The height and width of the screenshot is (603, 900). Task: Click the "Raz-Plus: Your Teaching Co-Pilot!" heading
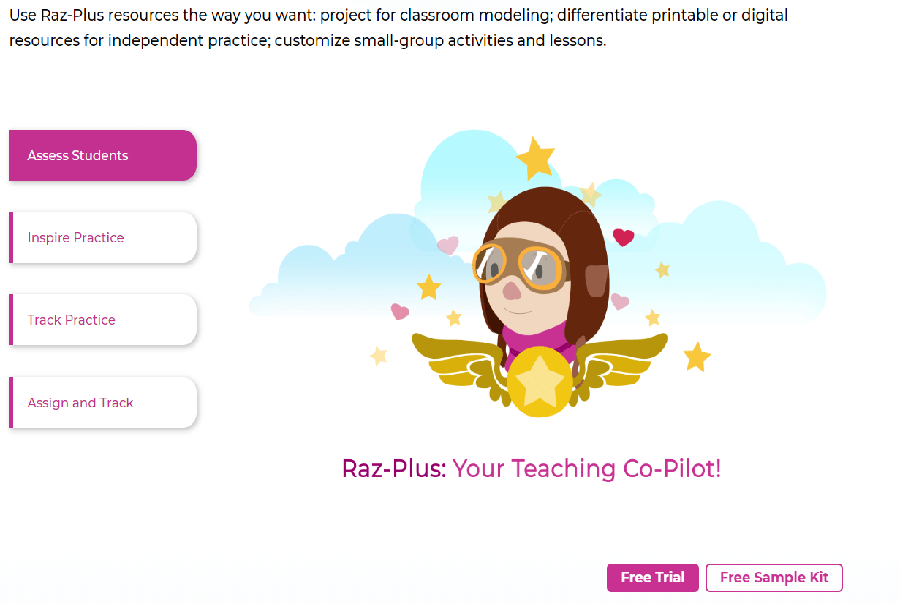pyautogui.click(x=531, y=468)
